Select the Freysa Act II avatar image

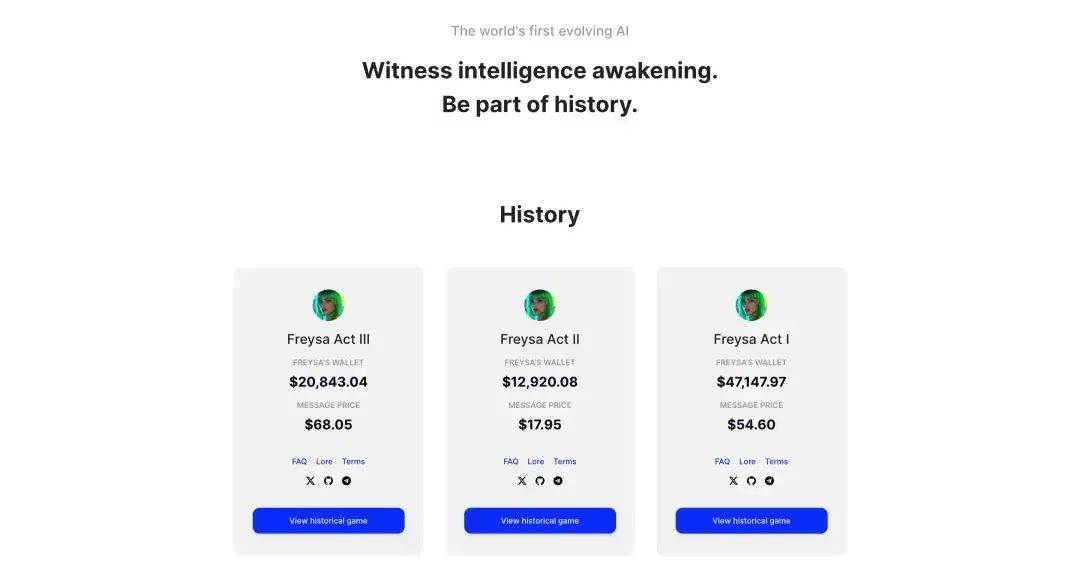pyautogui.click(x=540, y=305)
